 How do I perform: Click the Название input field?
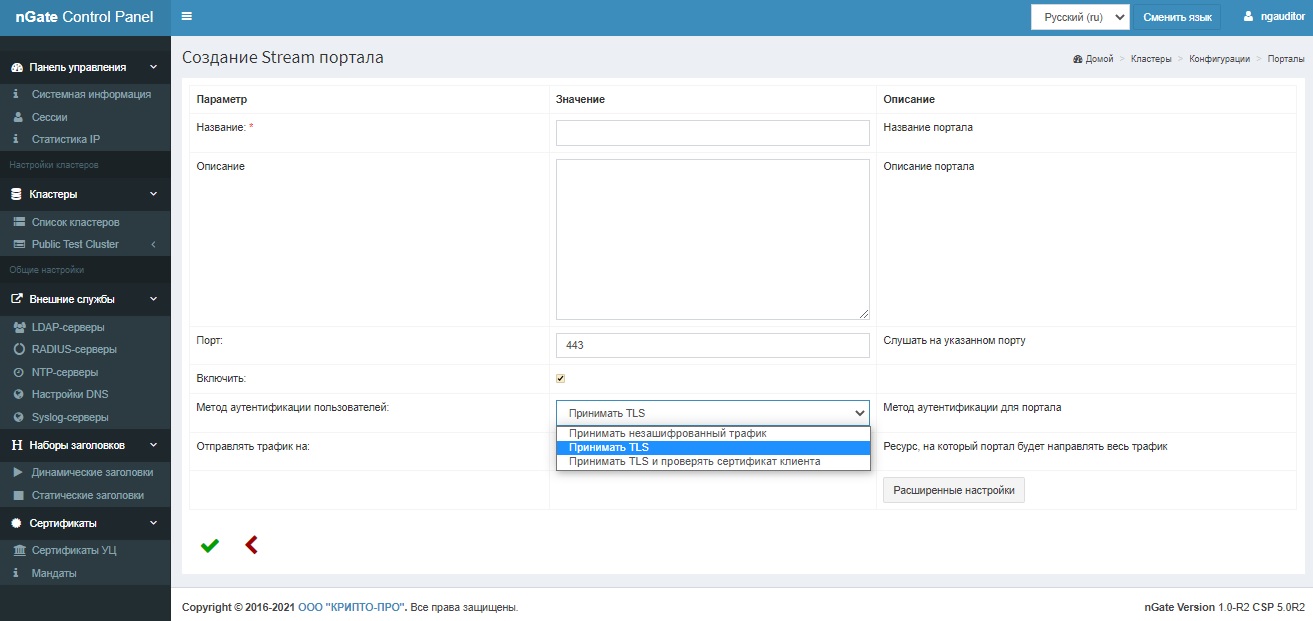[x=713, y=133]
